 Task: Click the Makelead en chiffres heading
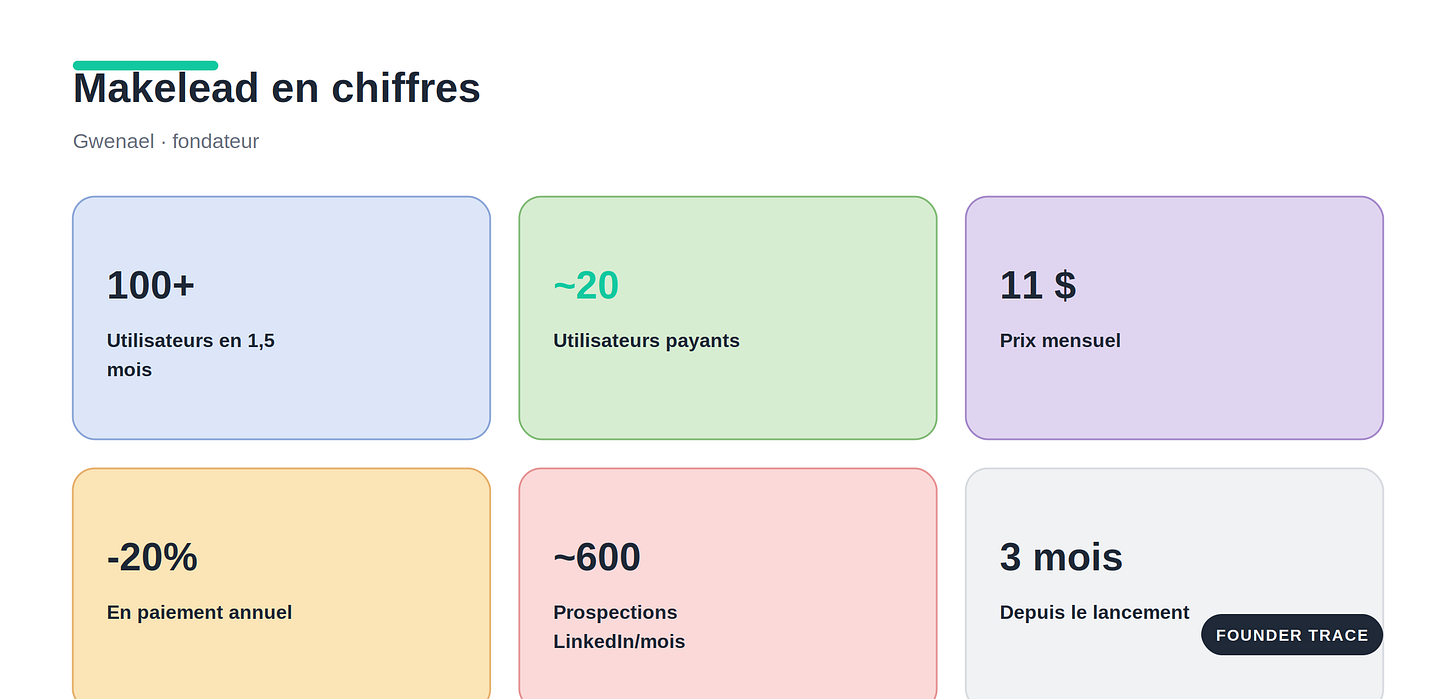point(277,88)
